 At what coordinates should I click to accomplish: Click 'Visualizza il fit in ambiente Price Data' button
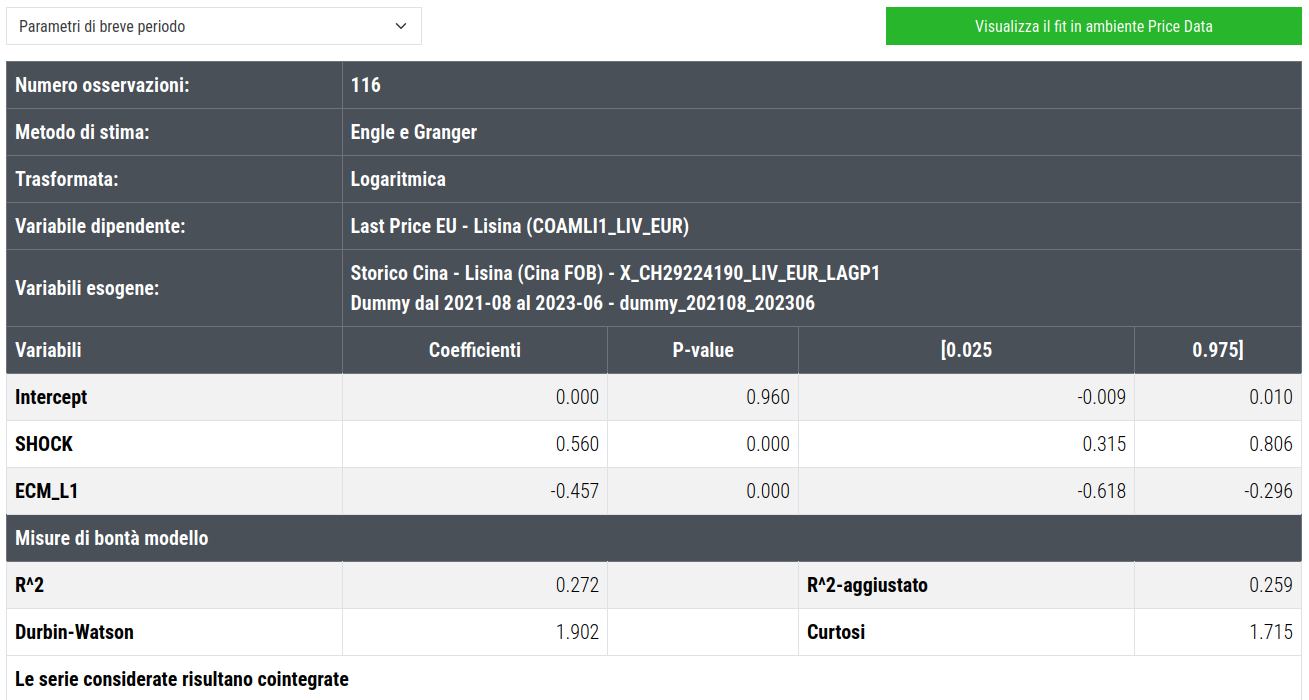[x=1094, y=26]
